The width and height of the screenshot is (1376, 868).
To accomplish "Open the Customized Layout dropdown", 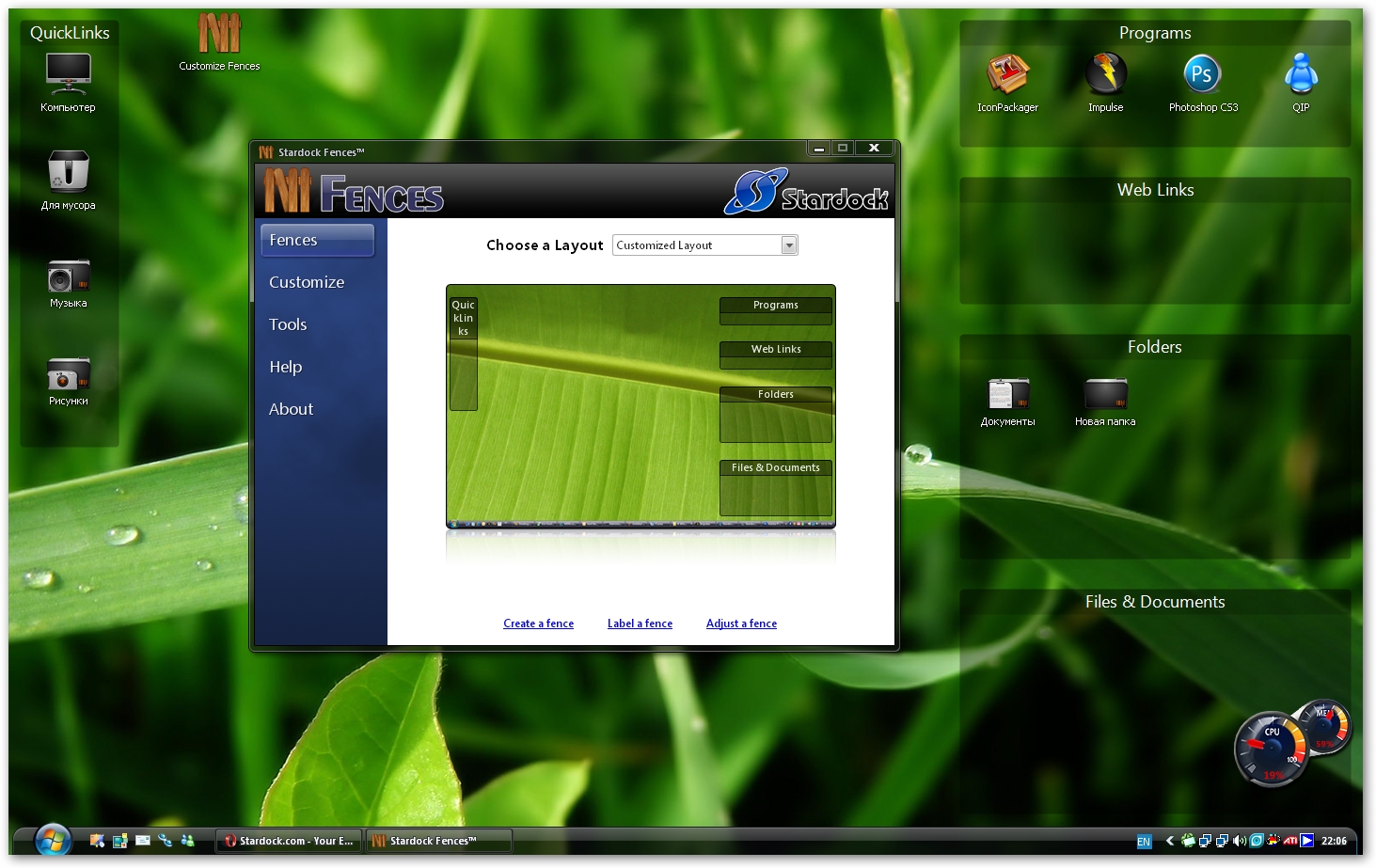I will click(704, 245).
